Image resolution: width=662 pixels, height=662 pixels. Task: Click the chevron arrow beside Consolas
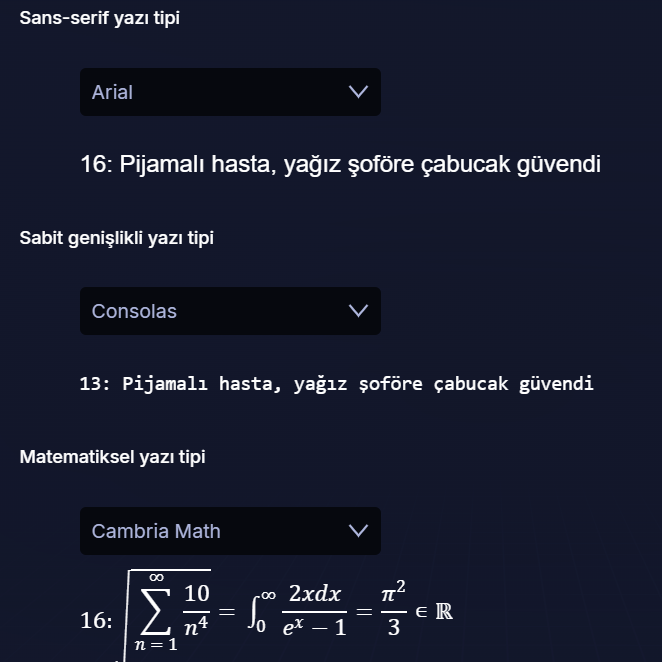pos(358,311)
